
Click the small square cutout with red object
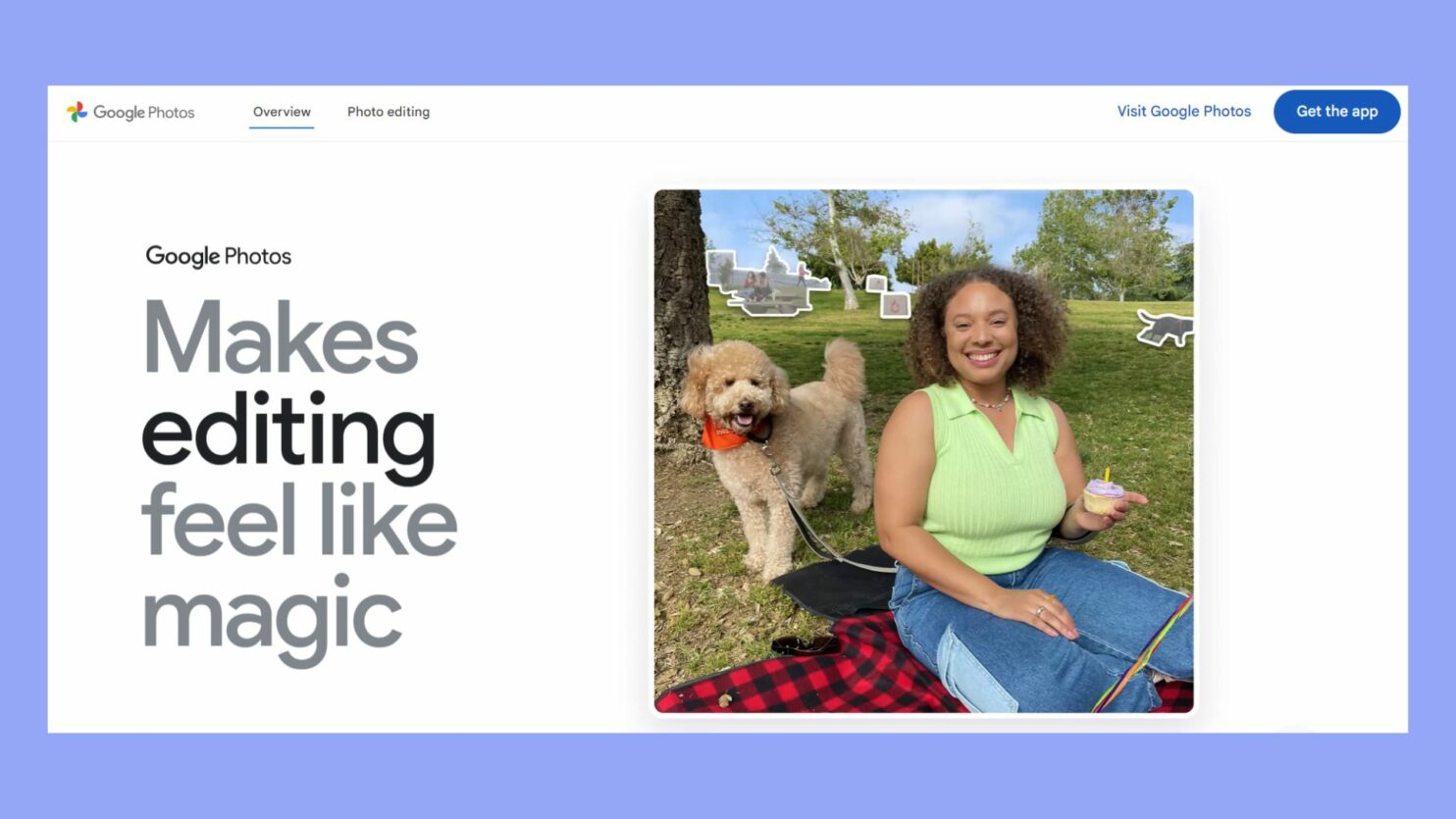pos(894,306)
